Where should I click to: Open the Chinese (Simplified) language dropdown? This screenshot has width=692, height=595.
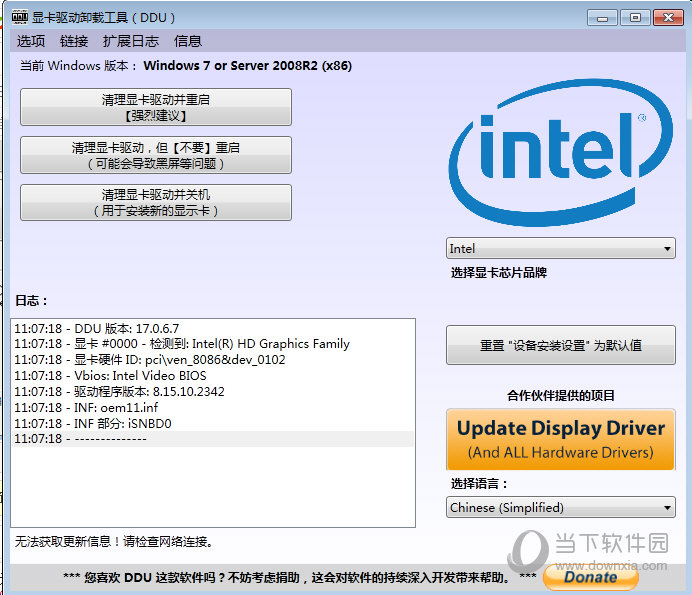tap(561, 507)
